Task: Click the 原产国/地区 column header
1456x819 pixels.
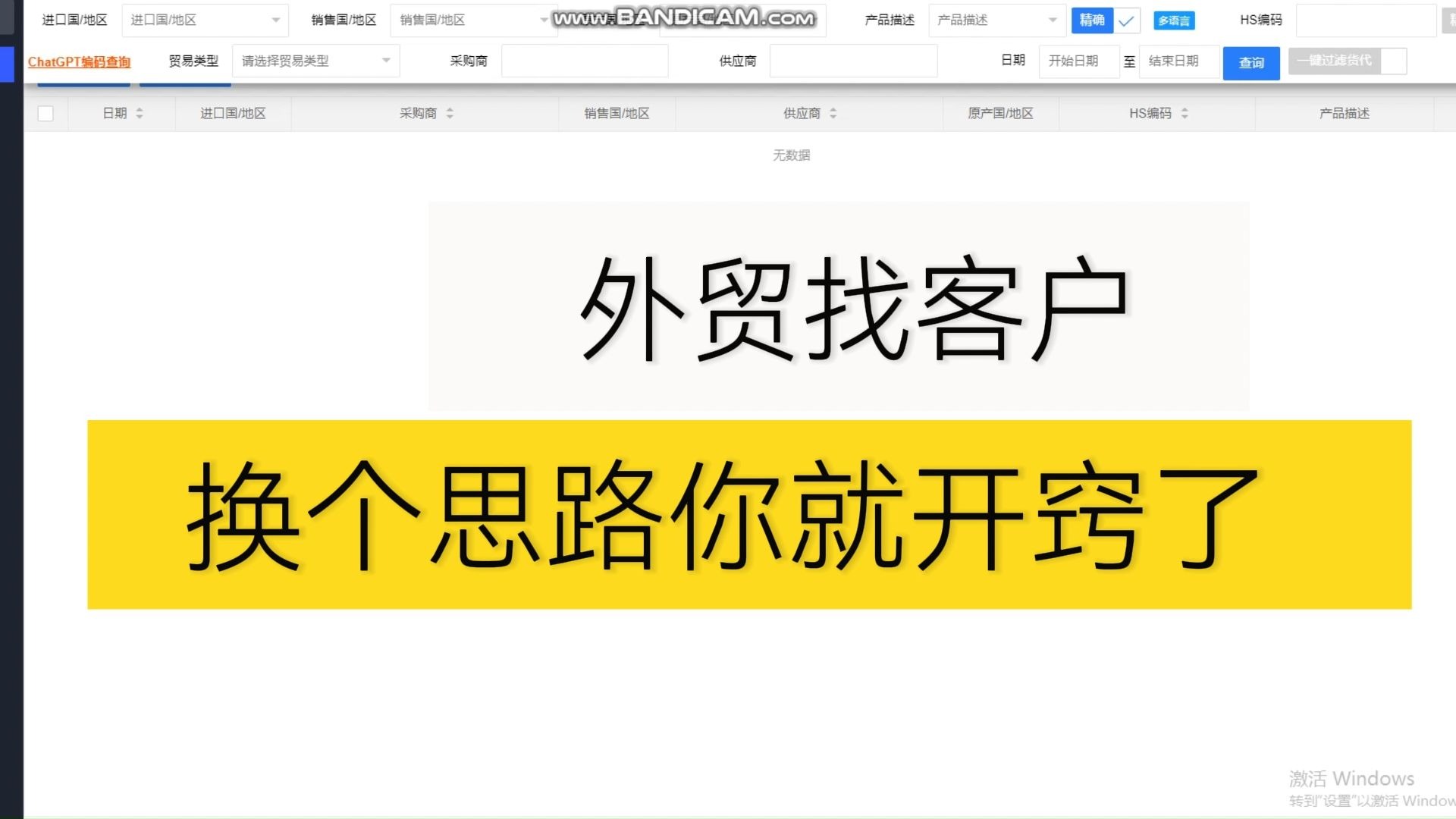Action: point(1000,114)
